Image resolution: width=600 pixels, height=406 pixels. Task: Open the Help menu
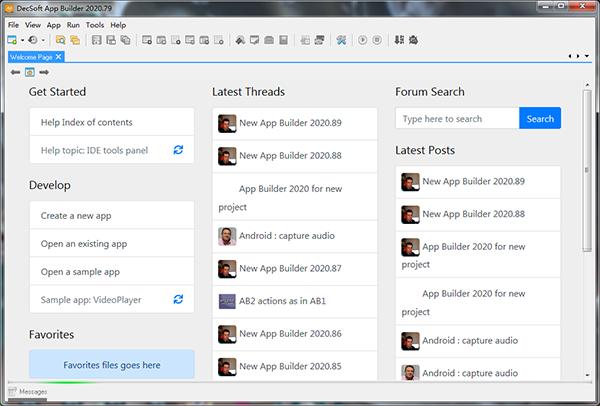(118, 25)
